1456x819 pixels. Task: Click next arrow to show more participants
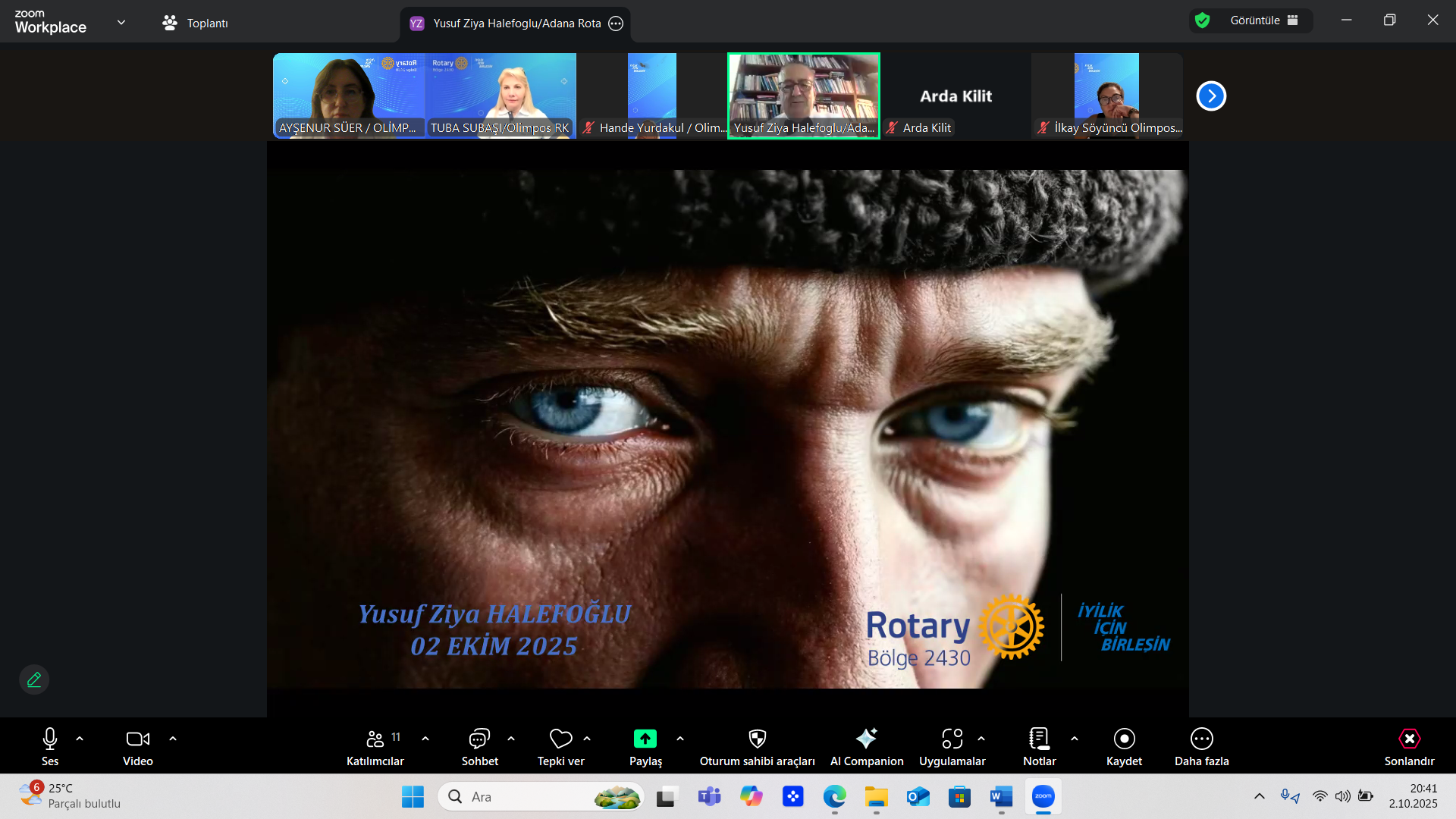coord(1211,96)
